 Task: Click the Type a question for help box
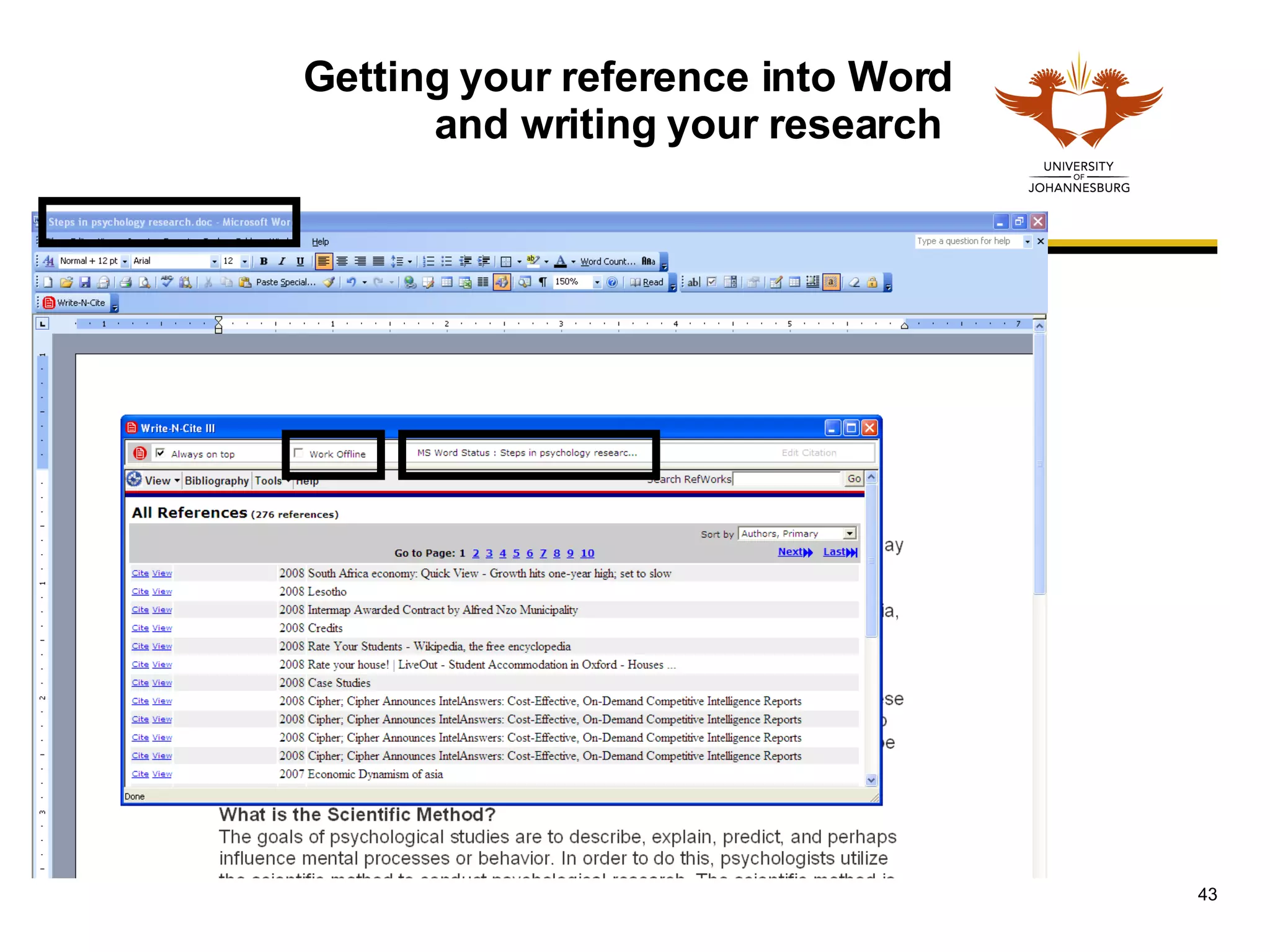(968, 241)
